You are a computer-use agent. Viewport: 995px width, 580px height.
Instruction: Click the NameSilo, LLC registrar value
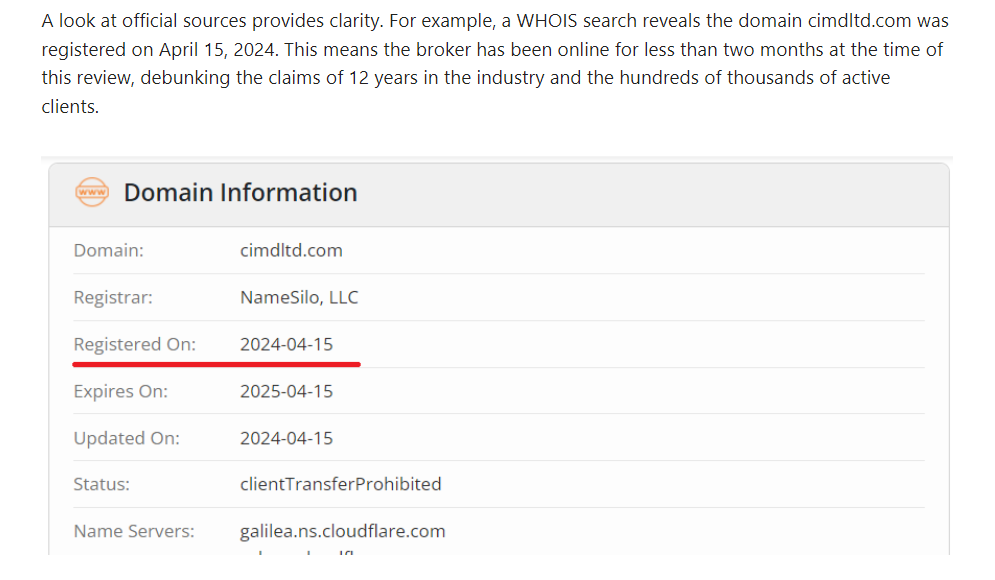299,297
